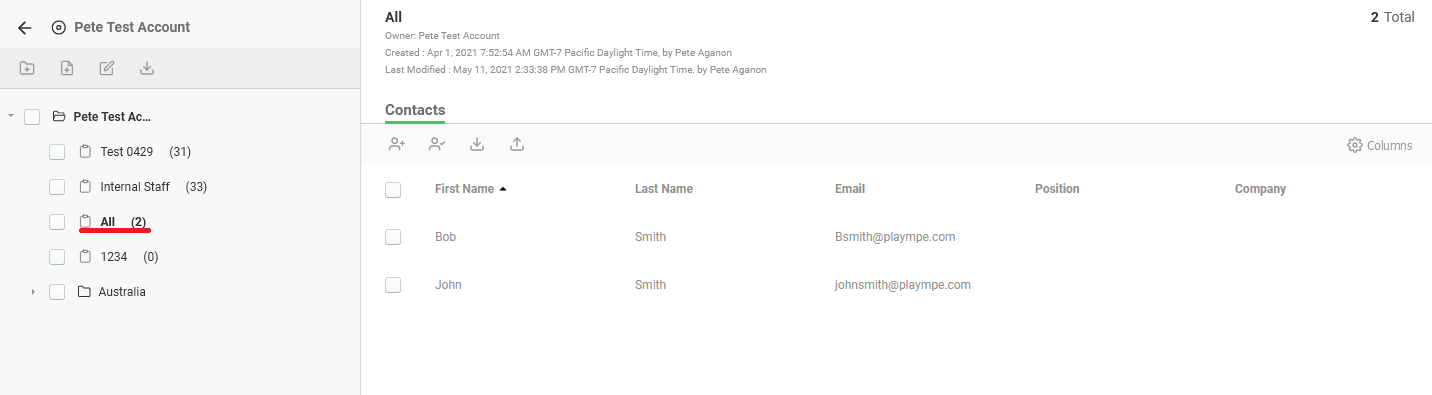Screen dimensions: 1432x395
Task: Tick the checkbox for John Smith row
Action: tap(393, 285)
